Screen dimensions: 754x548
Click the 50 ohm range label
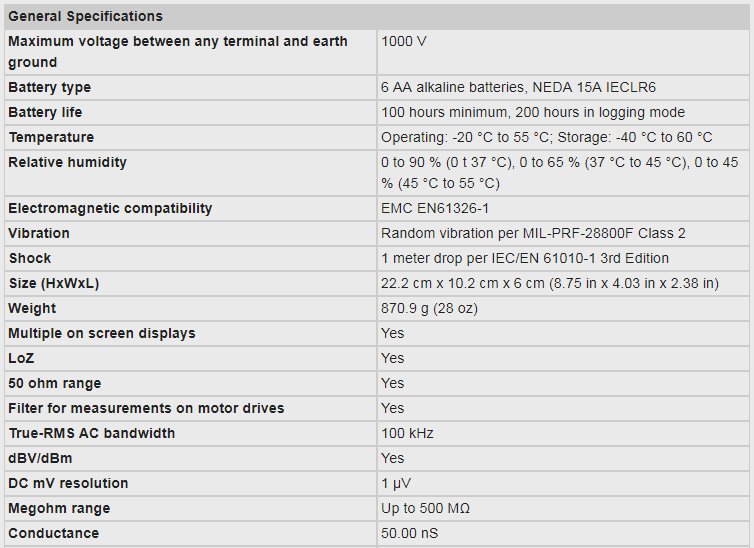tap(55, 383)
